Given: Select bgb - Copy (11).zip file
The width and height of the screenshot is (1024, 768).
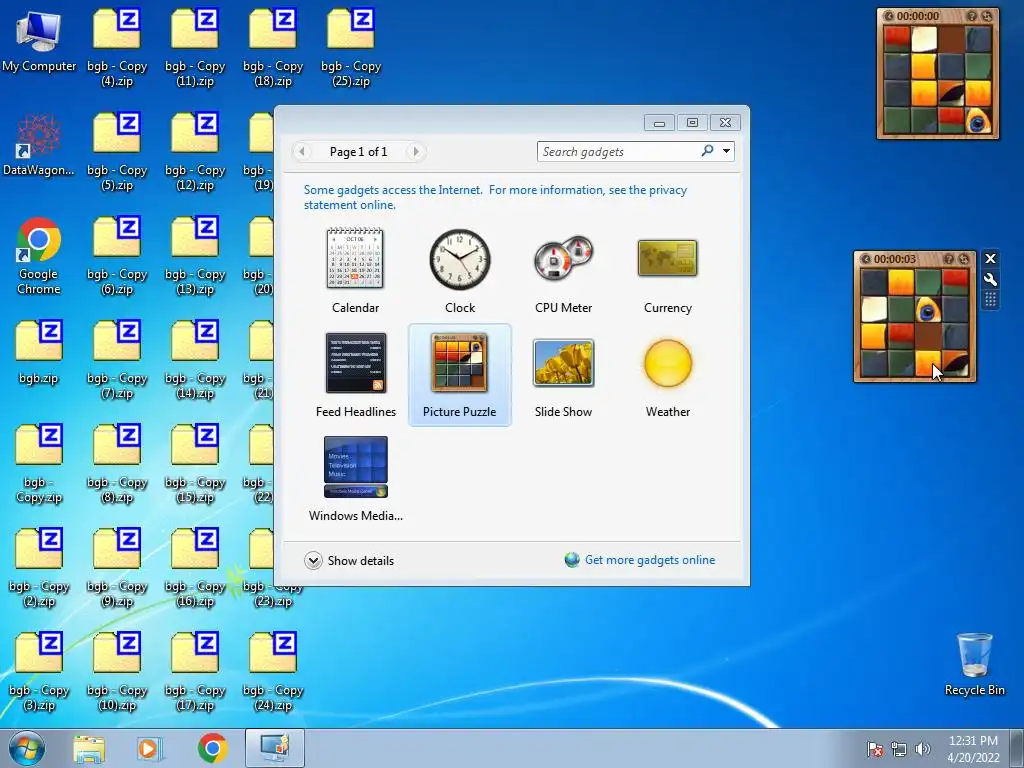Looking at the screenshot, I should point(195,48).
